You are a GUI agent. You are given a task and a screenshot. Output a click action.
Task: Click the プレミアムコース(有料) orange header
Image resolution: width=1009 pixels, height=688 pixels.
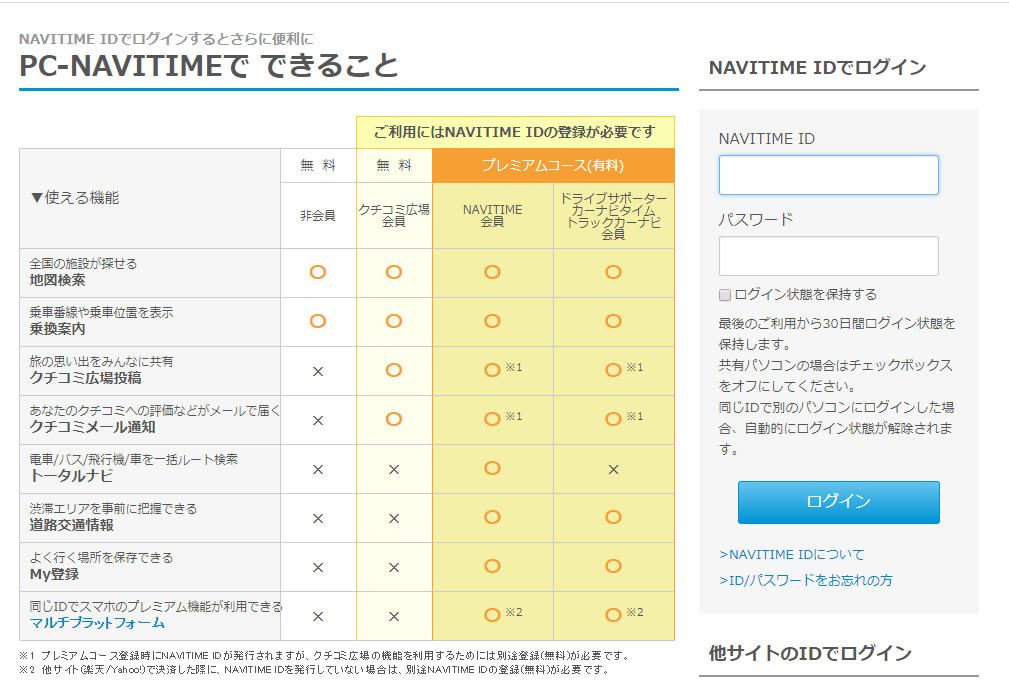coord(553,165)
